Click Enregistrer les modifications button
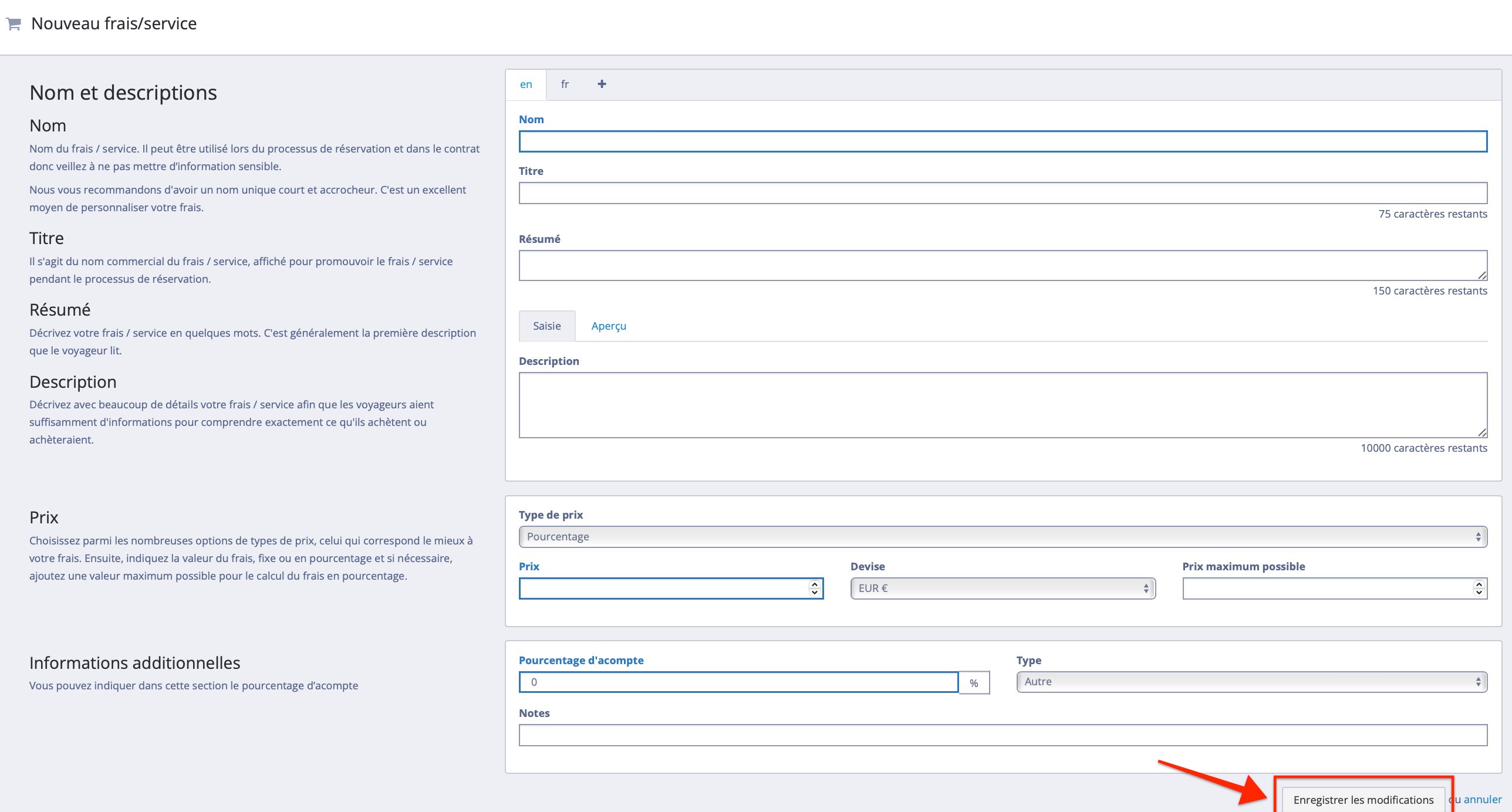The height and width of the screenshot is (812, 1512). [x=1364, y=800]
